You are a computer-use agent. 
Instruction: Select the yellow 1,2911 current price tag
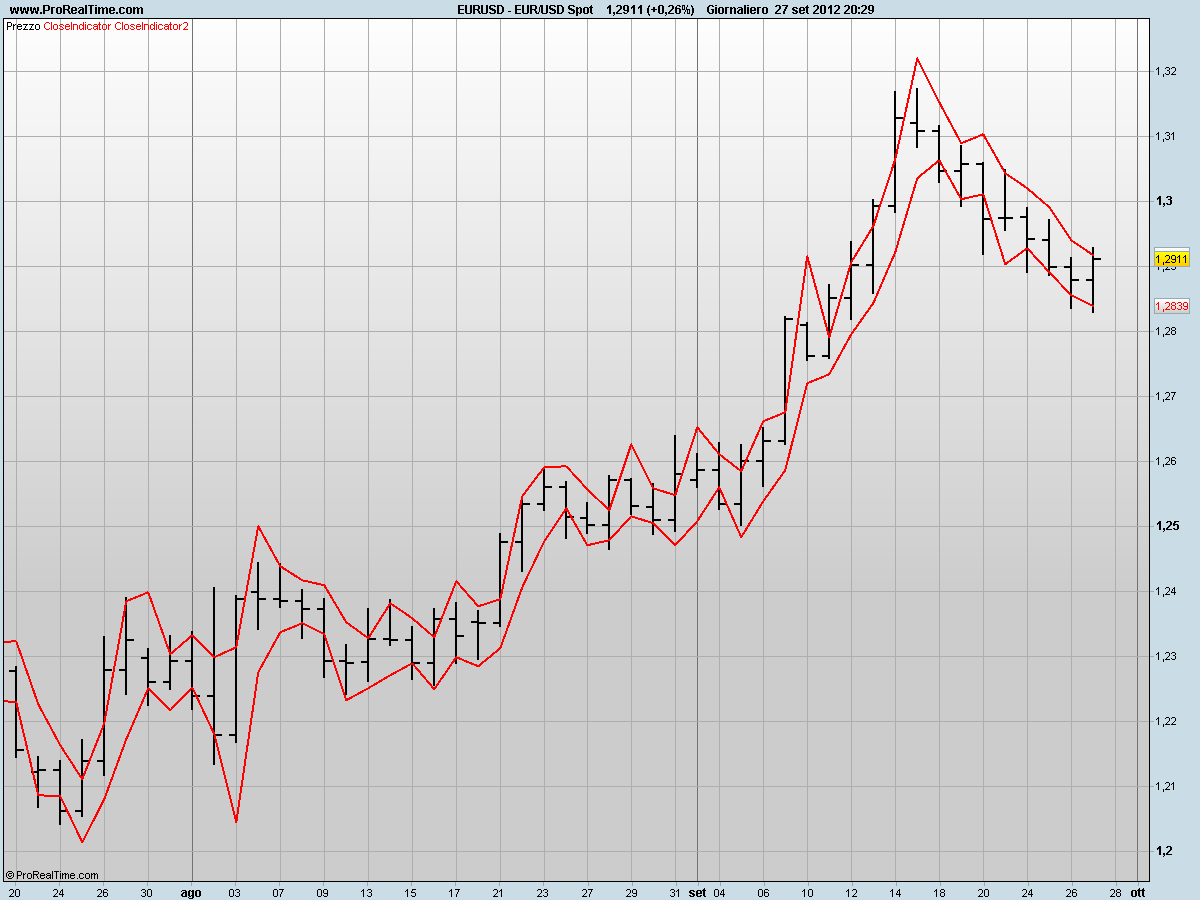point(1171,259)
